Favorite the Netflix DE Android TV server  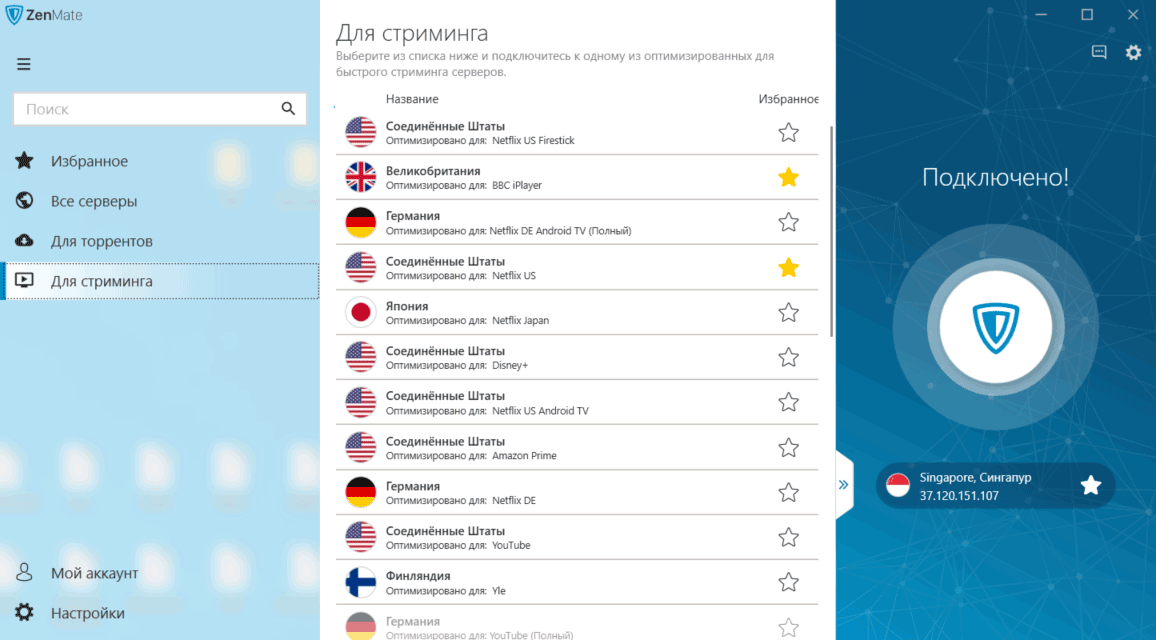pyautogui.click(x=788, y=223)
